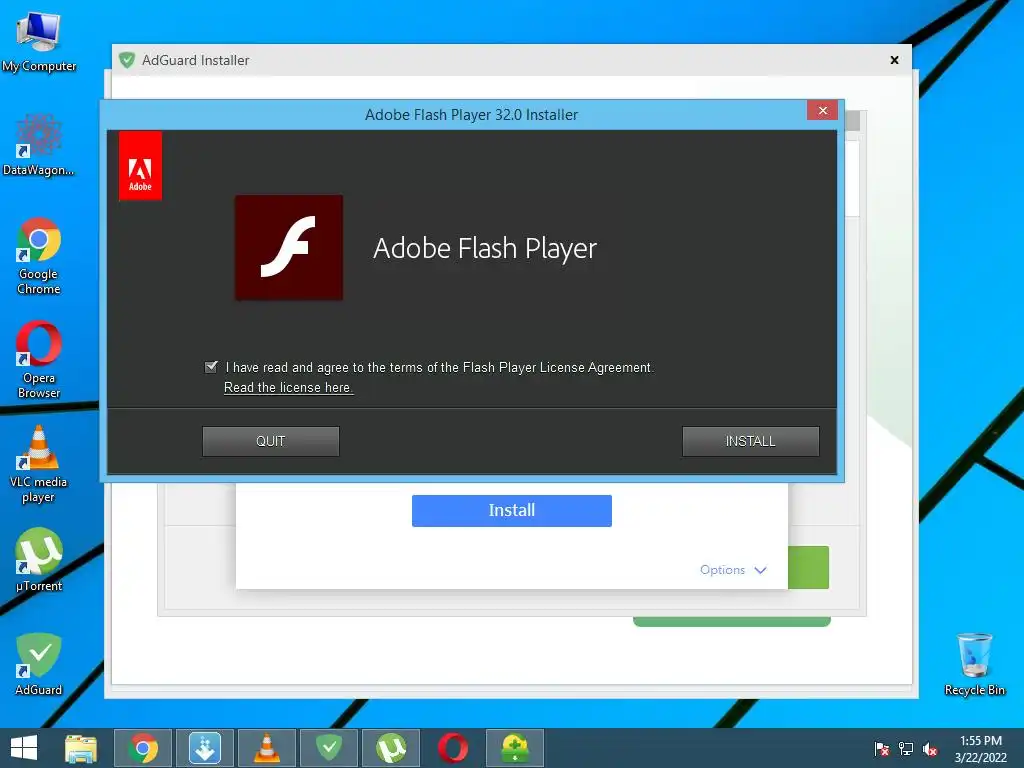Open My Computer desktop icon
The image size is (1024, 768).
click(38, 40)
